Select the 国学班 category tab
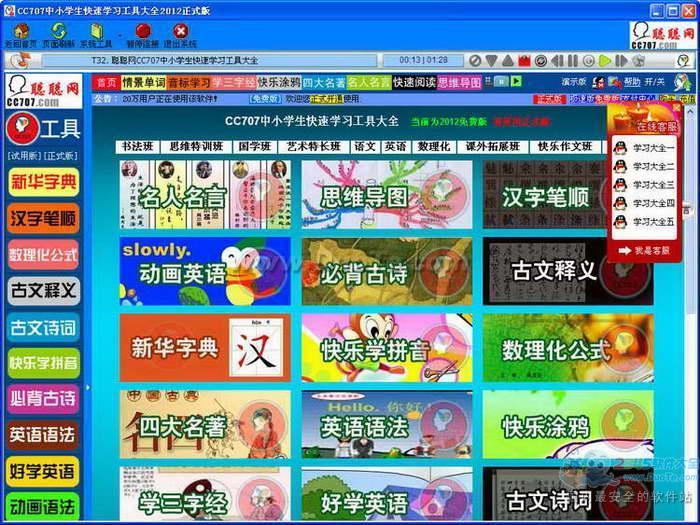Image resolution: width=700 pixels, height=525 pixels. tap(255, 146)
